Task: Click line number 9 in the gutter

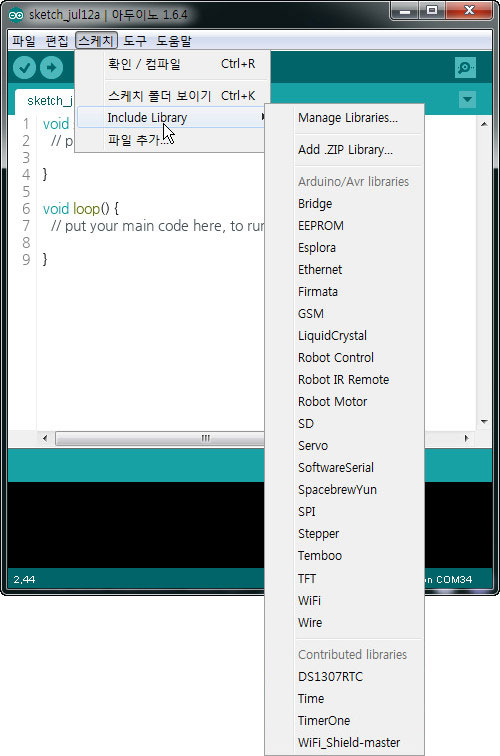Action: point(26,259)
